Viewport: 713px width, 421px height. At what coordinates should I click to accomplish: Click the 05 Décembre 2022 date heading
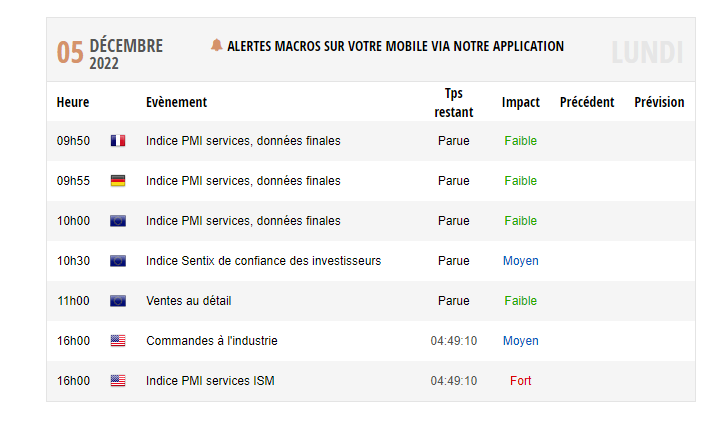[110, 53]
